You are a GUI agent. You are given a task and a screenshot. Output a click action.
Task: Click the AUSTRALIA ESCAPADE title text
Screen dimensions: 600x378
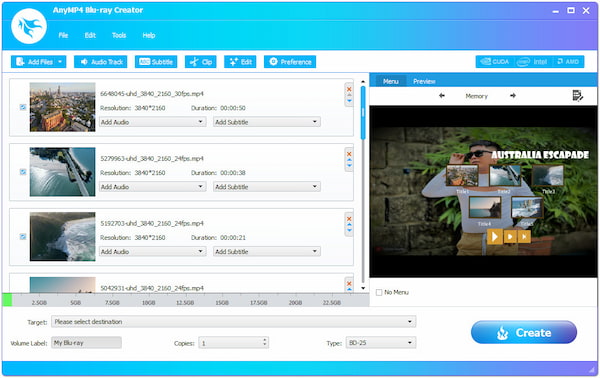[540, 155]
